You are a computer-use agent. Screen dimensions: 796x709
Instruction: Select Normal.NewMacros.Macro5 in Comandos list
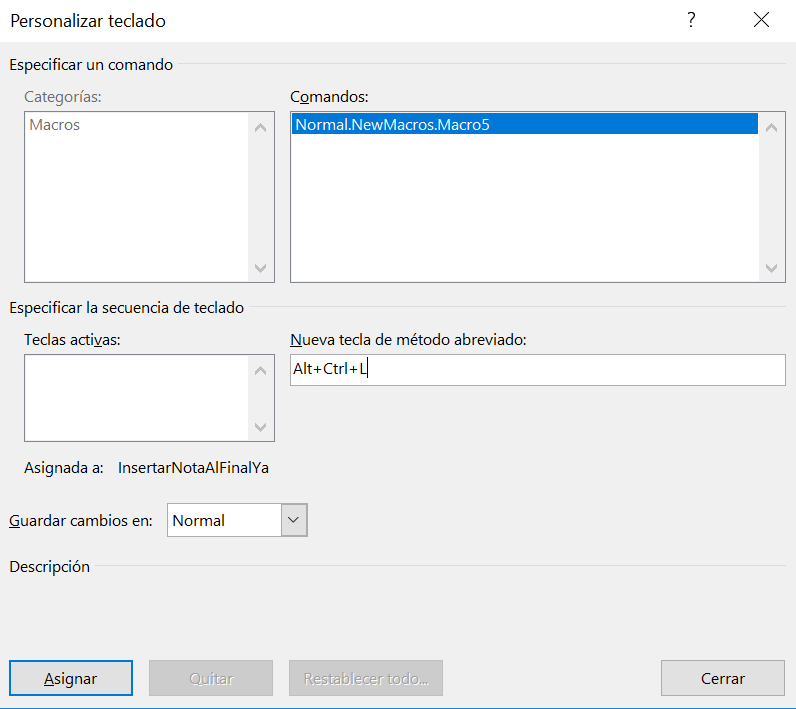[524, 124]
